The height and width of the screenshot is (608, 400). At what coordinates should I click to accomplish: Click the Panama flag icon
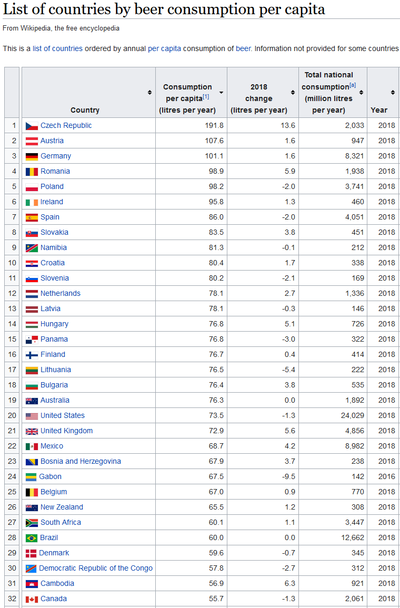(x=32, y=339)
